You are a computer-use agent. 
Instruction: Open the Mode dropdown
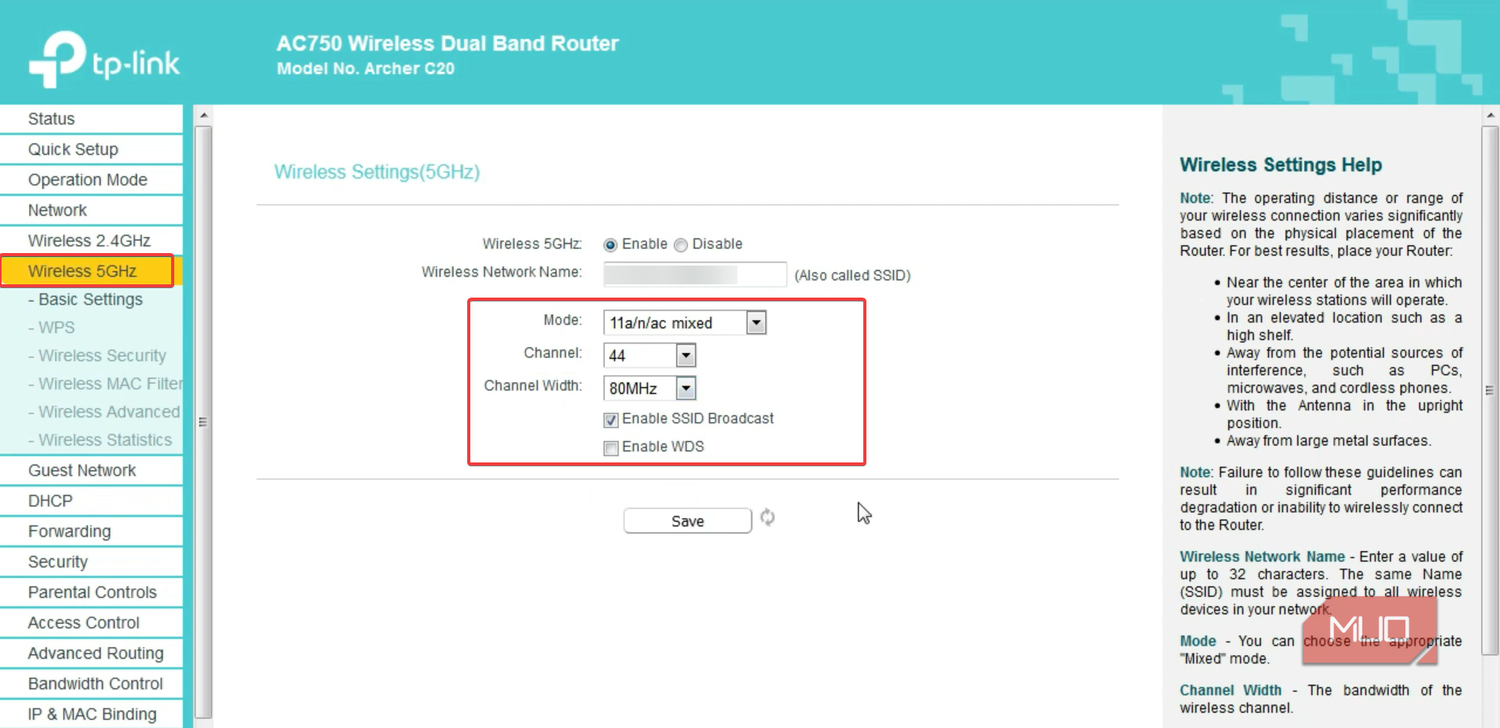point(685,323)
